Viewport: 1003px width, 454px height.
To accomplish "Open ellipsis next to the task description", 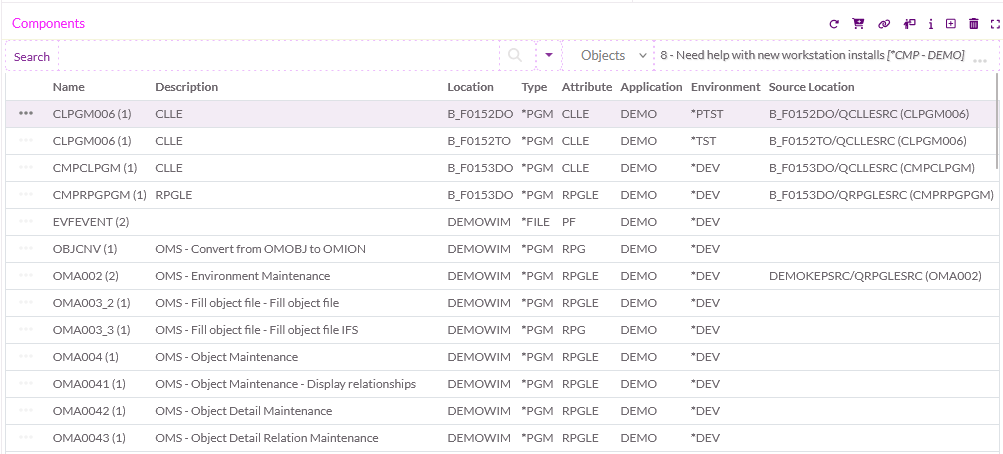I will (979, 60).
